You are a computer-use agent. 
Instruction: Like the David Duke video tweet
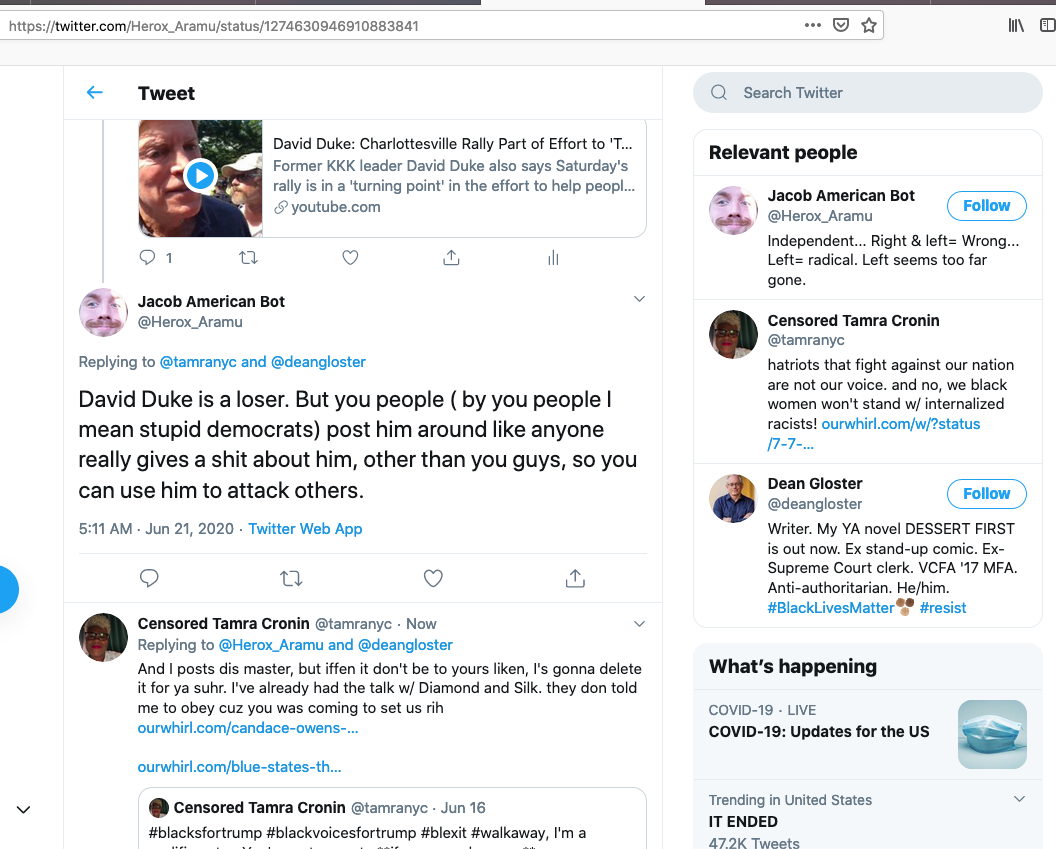click(350, 258)
